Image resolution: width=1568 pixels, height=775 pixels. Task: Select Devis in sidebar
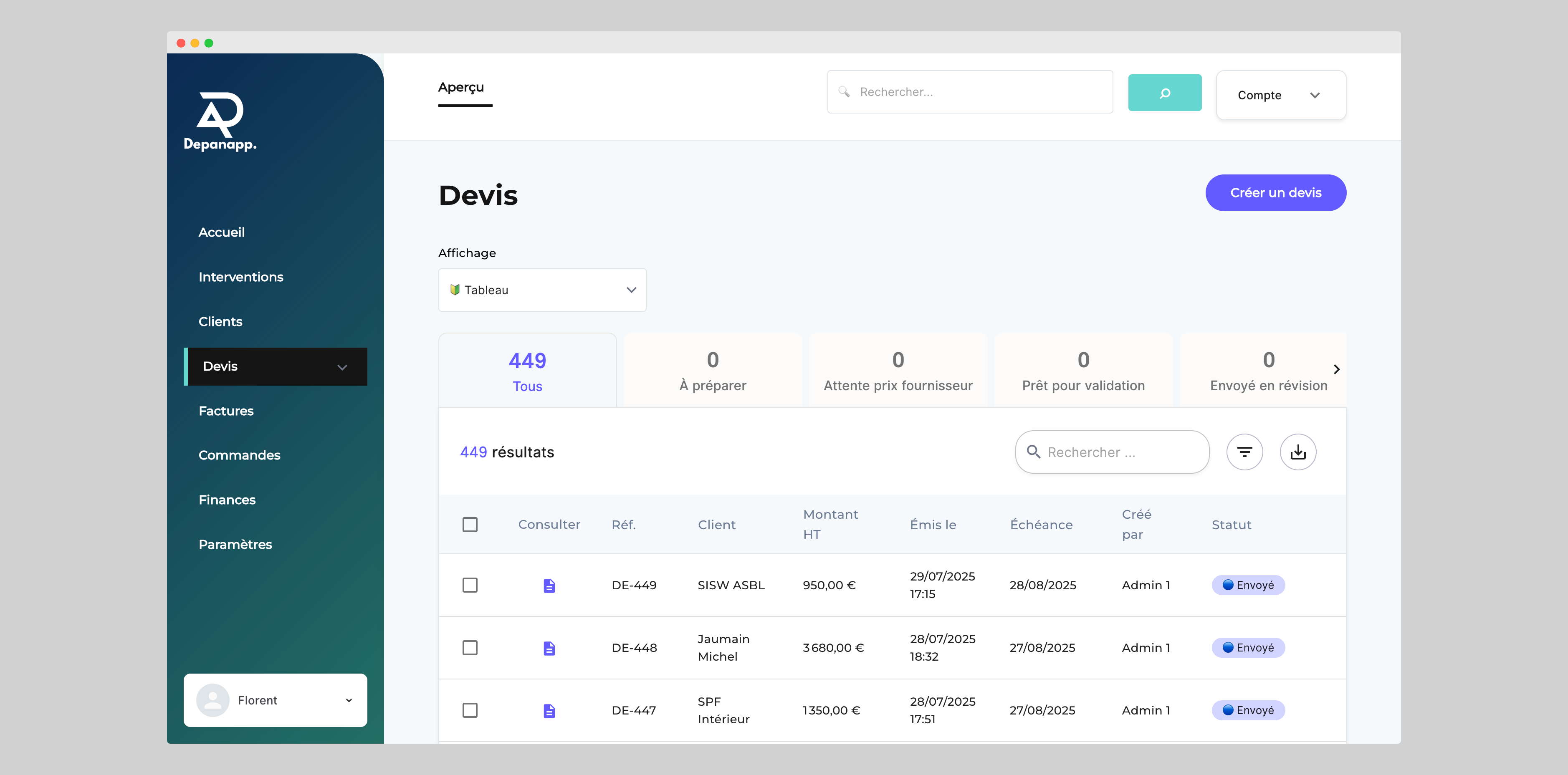[x=275, y=366]
